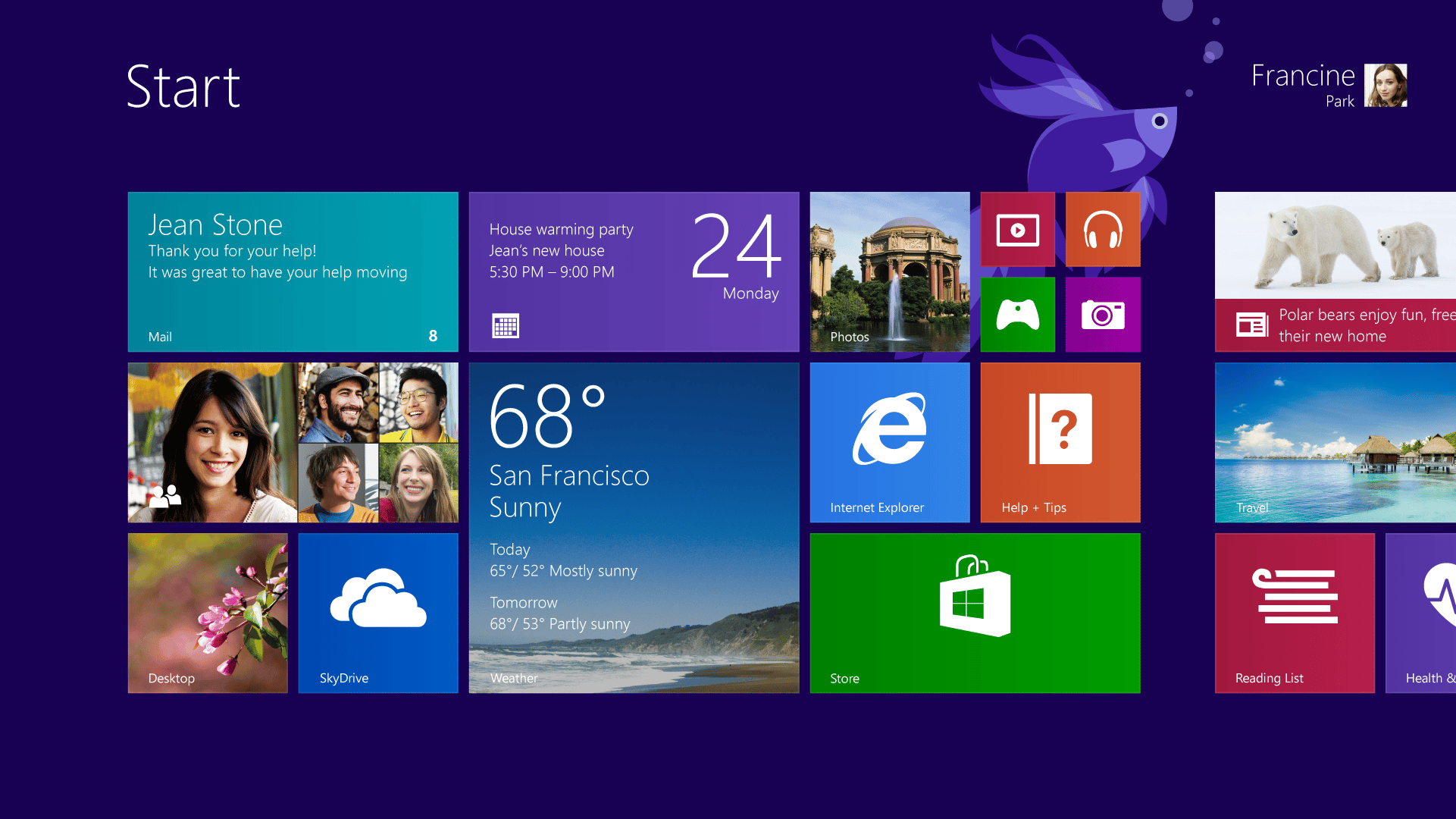
Task: Launch the Help + Tips app
Action: coord(1060,442)
